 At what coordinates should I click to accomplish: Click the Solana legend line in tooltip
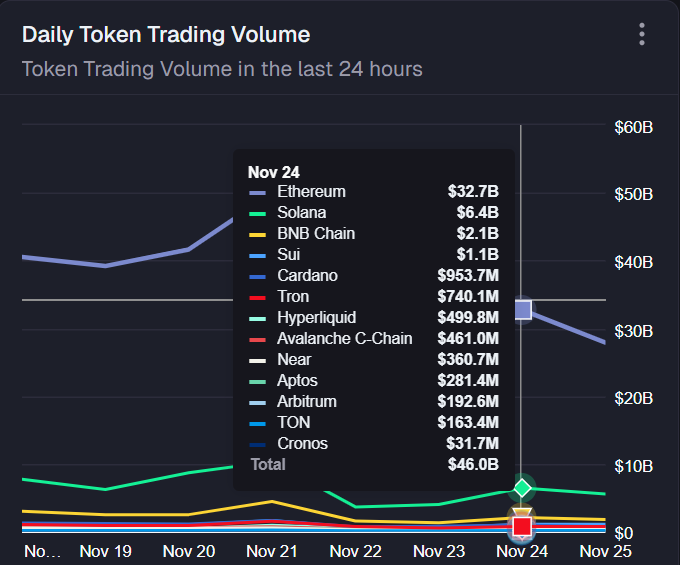258,213
